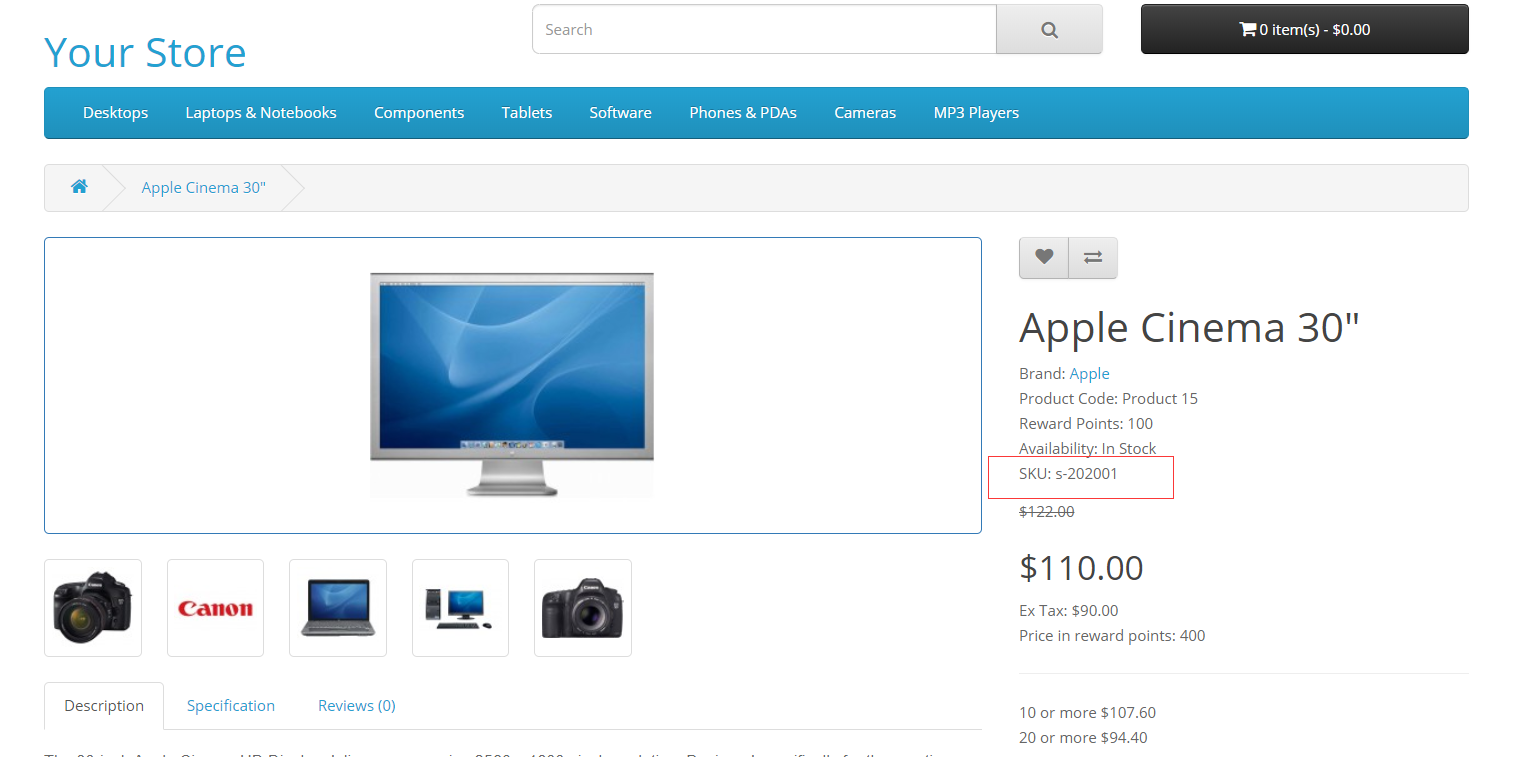Click the 20 or more $94.40 discount

[x=1083, y=738]
